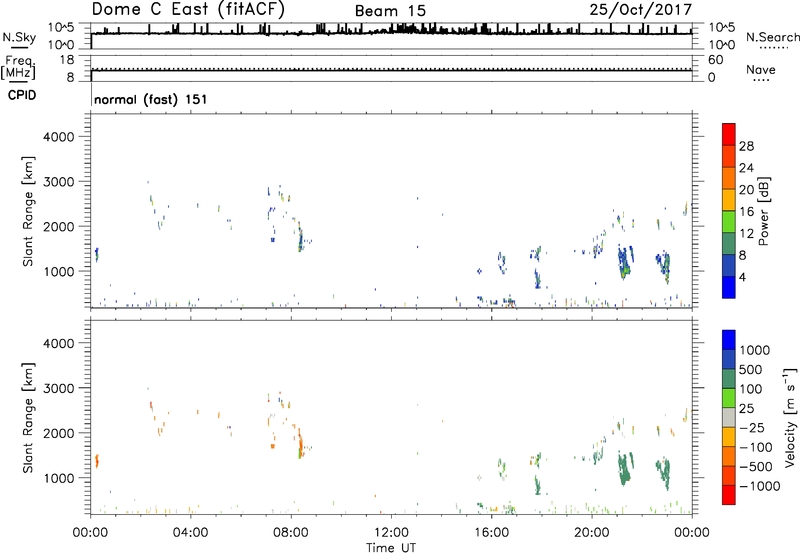
Task: Click the '18' frequency axis label
Action: coord(67,60)
